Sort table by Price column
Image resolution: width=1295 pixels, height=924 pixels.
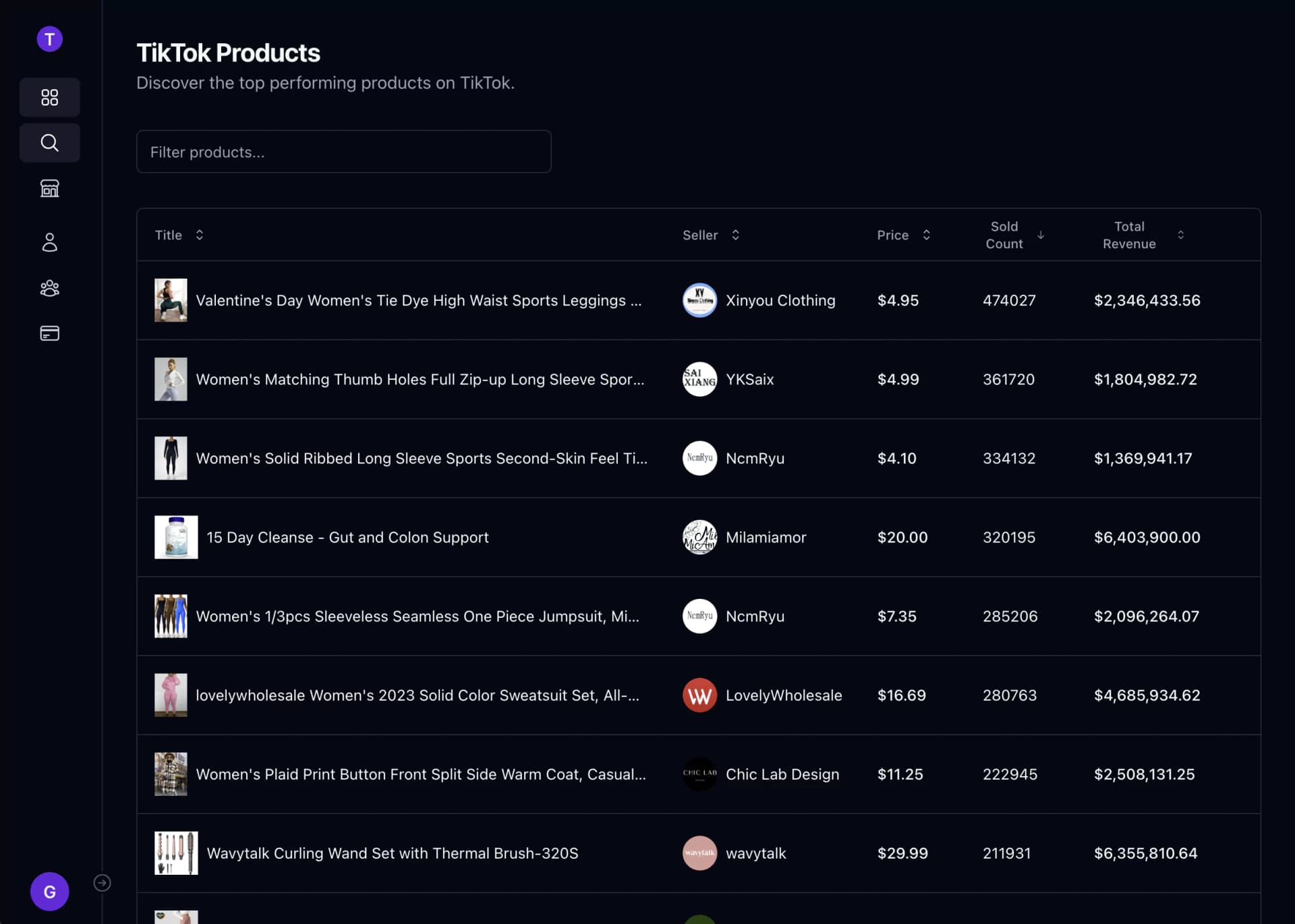click(x=904, y=235)
